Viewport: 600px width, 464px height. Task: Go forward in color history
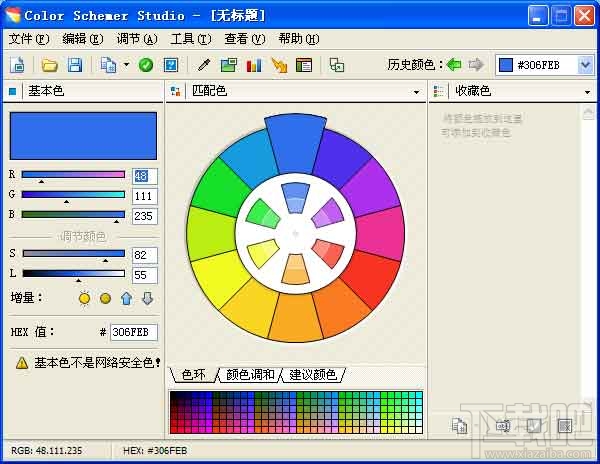(x=476, y=65)
